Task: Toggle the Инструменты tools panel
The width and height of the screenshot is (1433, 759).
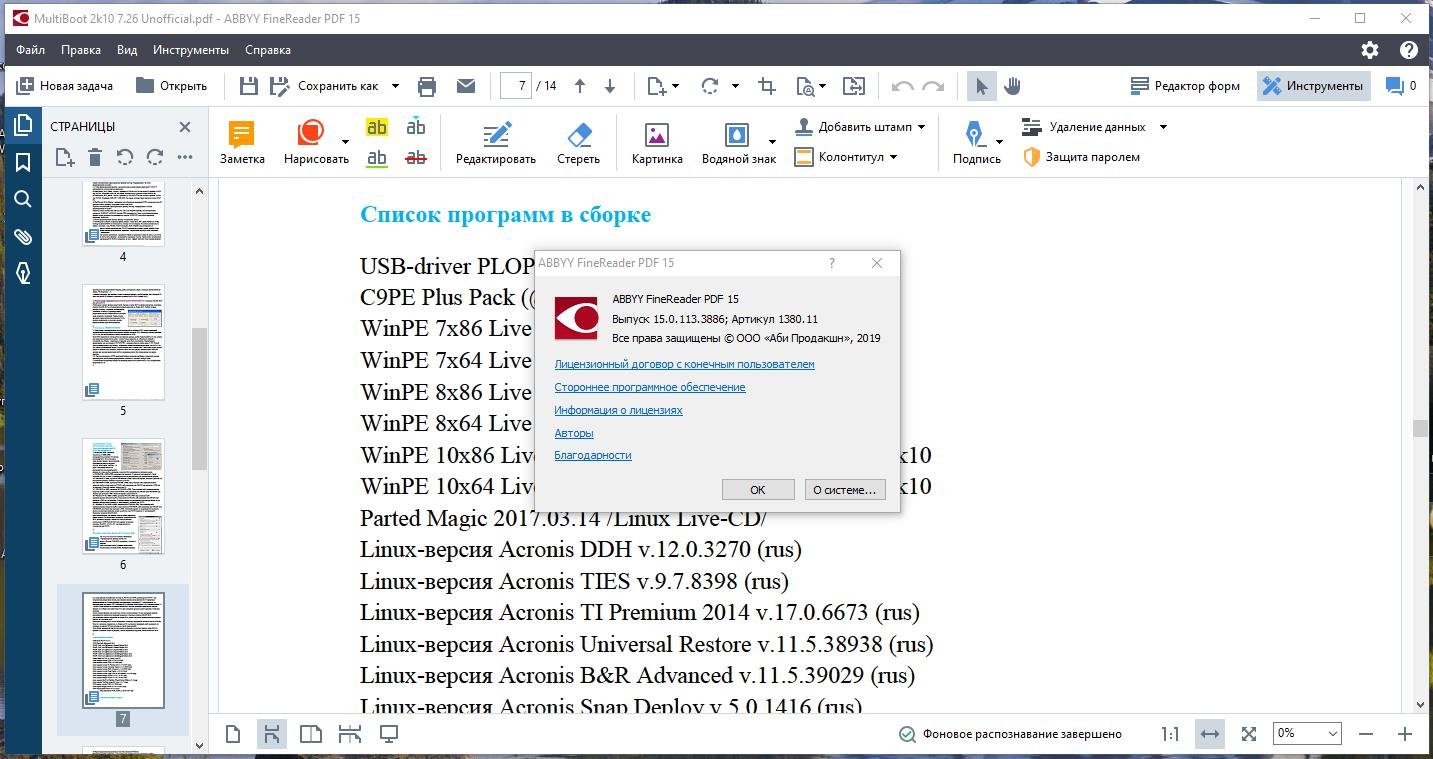Action: (x=1313, y=86)
